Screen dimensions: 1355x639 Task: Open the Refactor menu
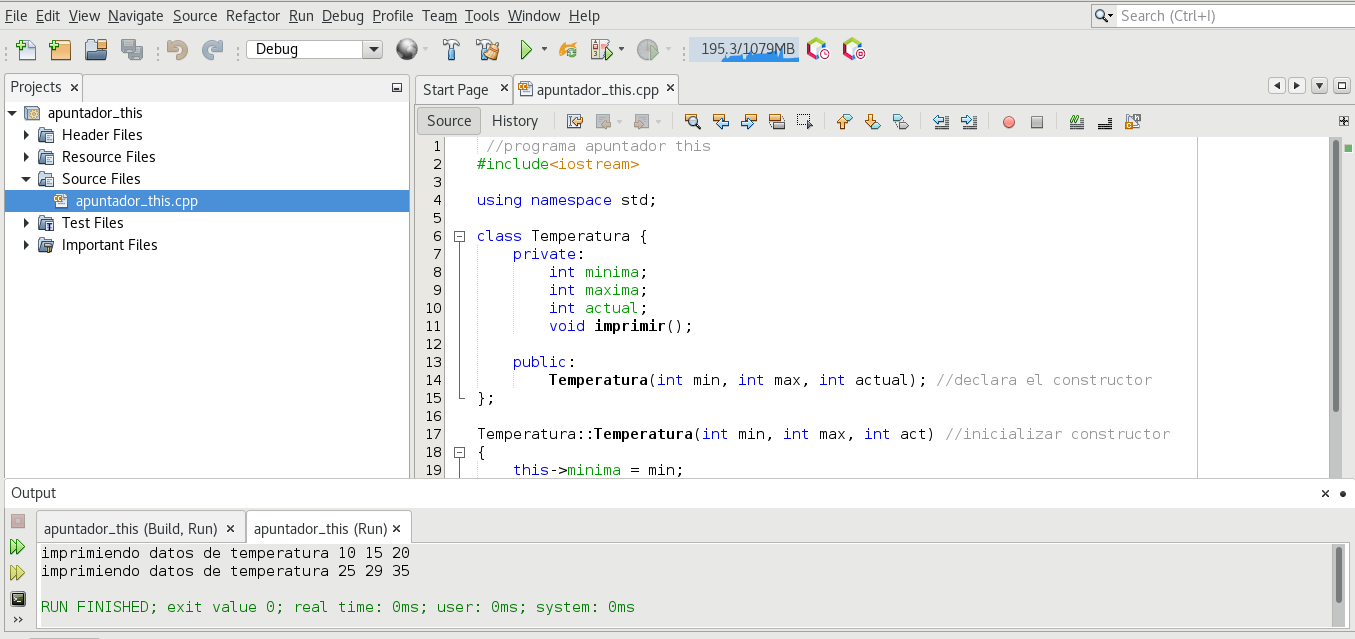click(253, 16)
